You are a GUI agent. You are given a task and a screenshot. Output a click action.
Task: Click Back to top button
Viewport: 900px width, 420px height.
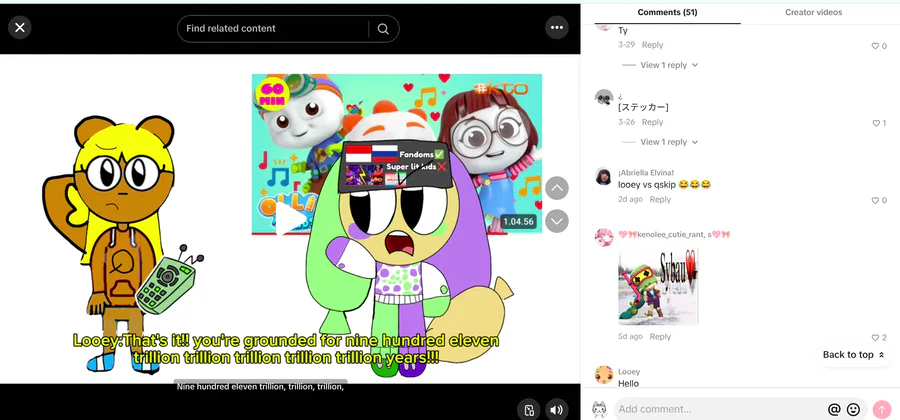(x=854, y=355)
